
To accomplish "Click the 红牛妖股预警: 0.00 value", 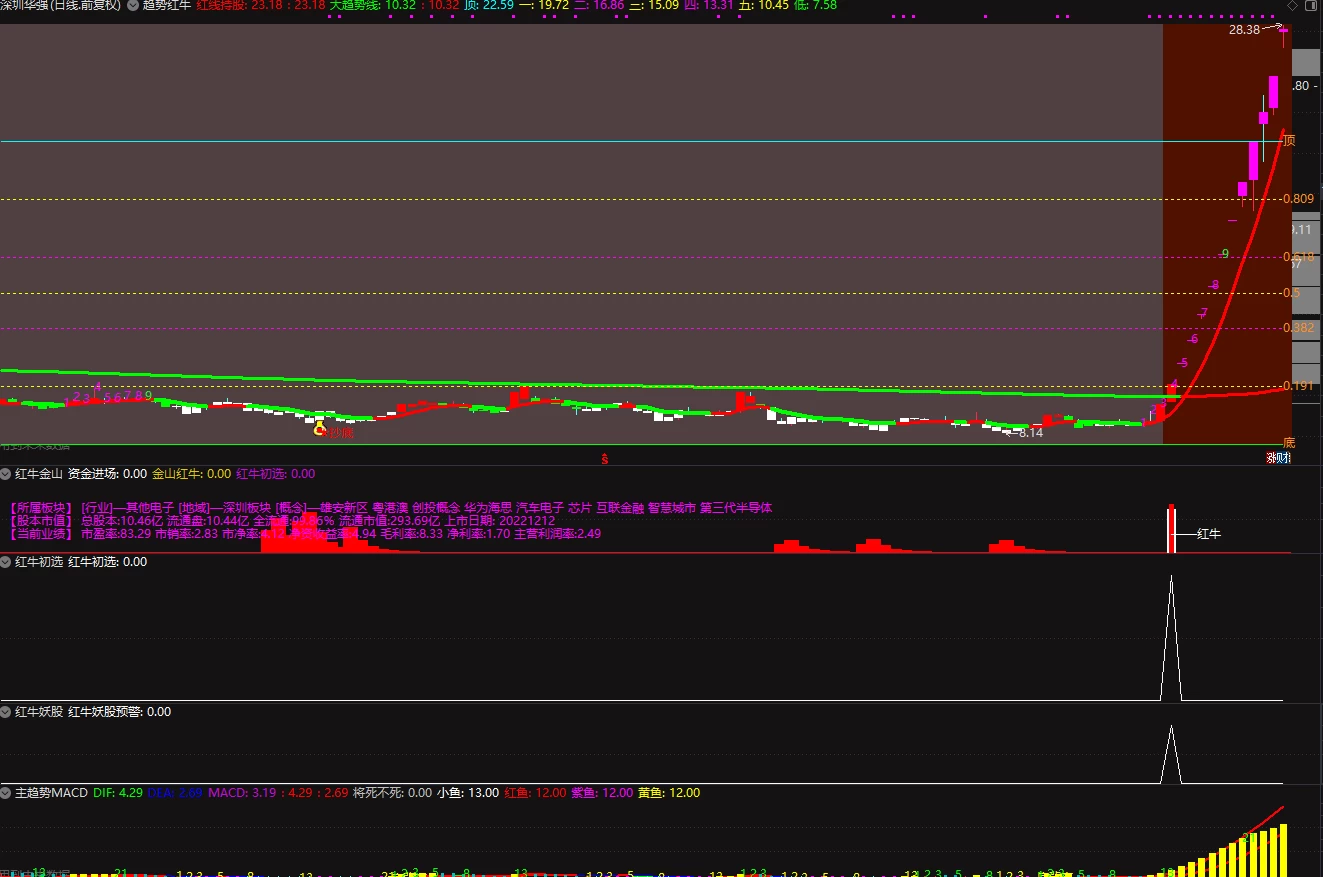I will coord(119,712).
